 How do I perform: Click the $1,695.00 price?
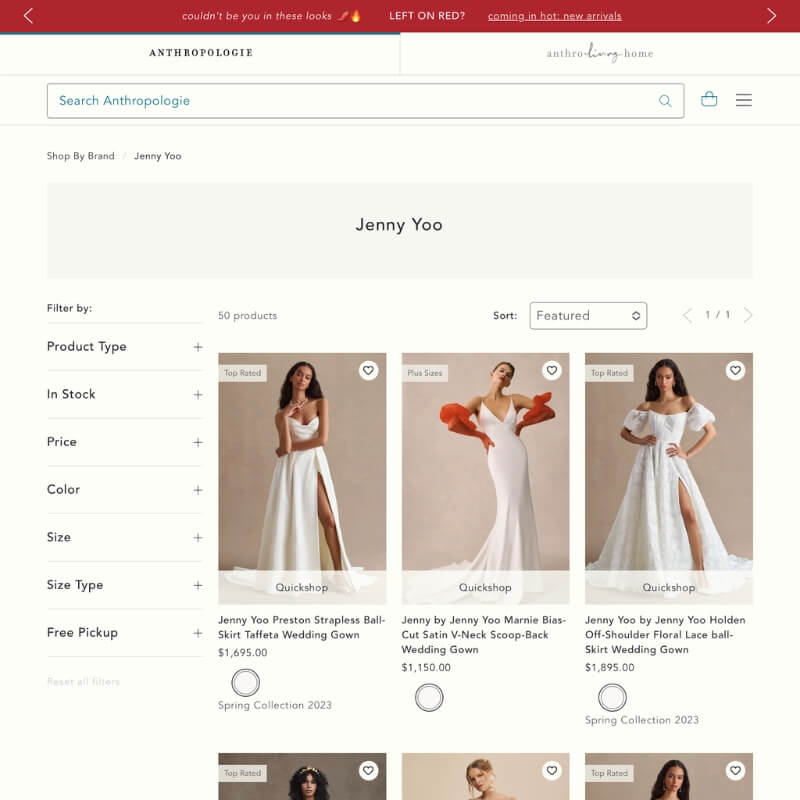[x=243, y=653]
